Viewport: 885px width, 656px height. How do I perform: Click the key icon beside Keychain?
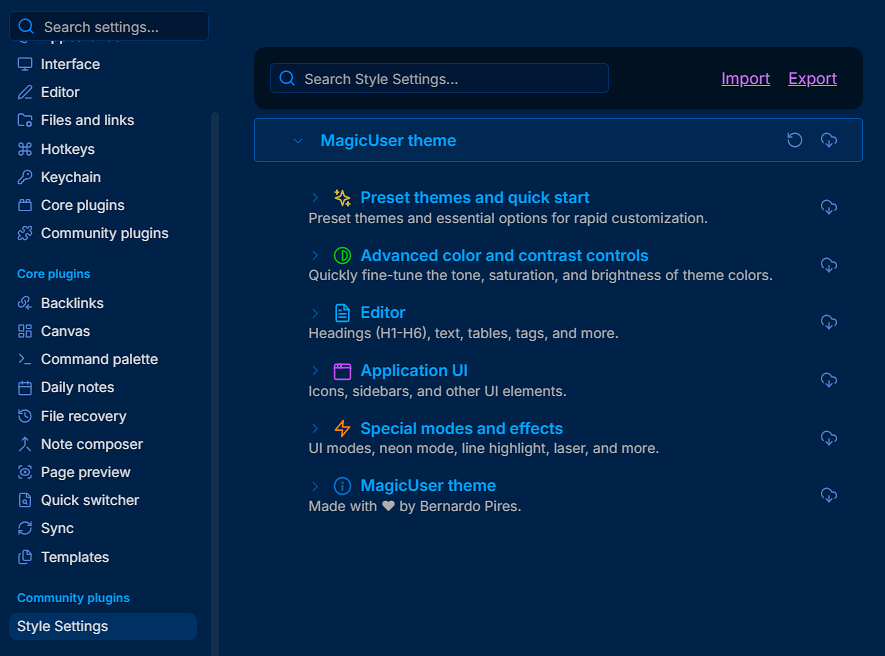25,177
